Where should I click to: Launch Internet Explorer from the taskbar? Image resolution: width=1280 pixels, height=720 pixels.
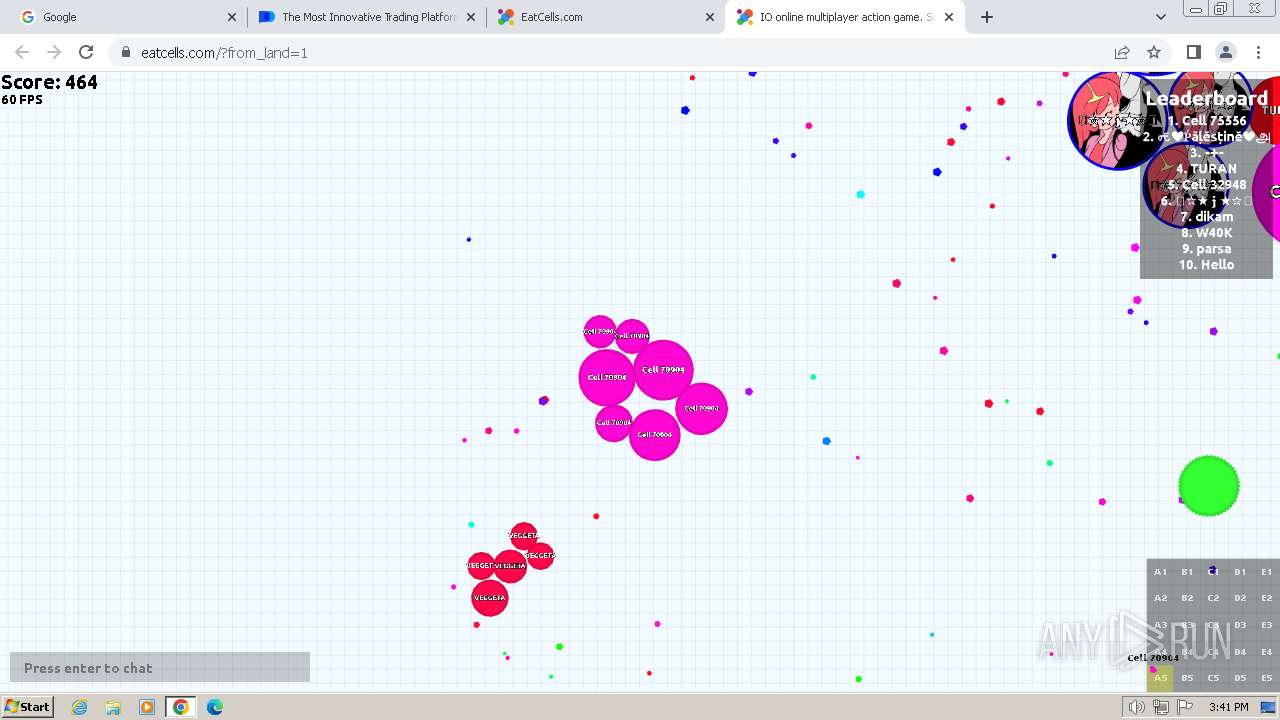(80, 707)
